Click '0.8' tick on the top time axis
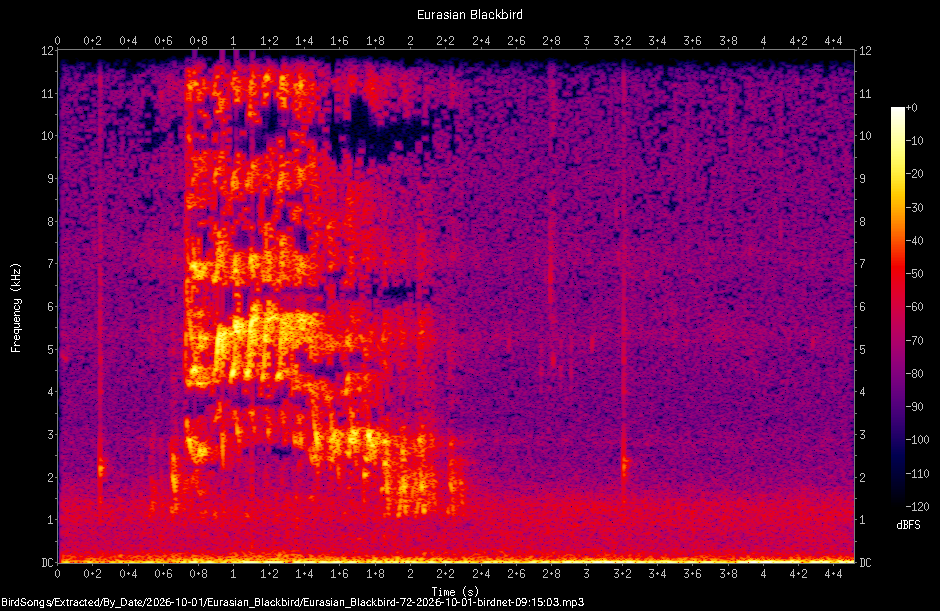The width and height of the screenshot is (940, 611). (x=198, y=41)
